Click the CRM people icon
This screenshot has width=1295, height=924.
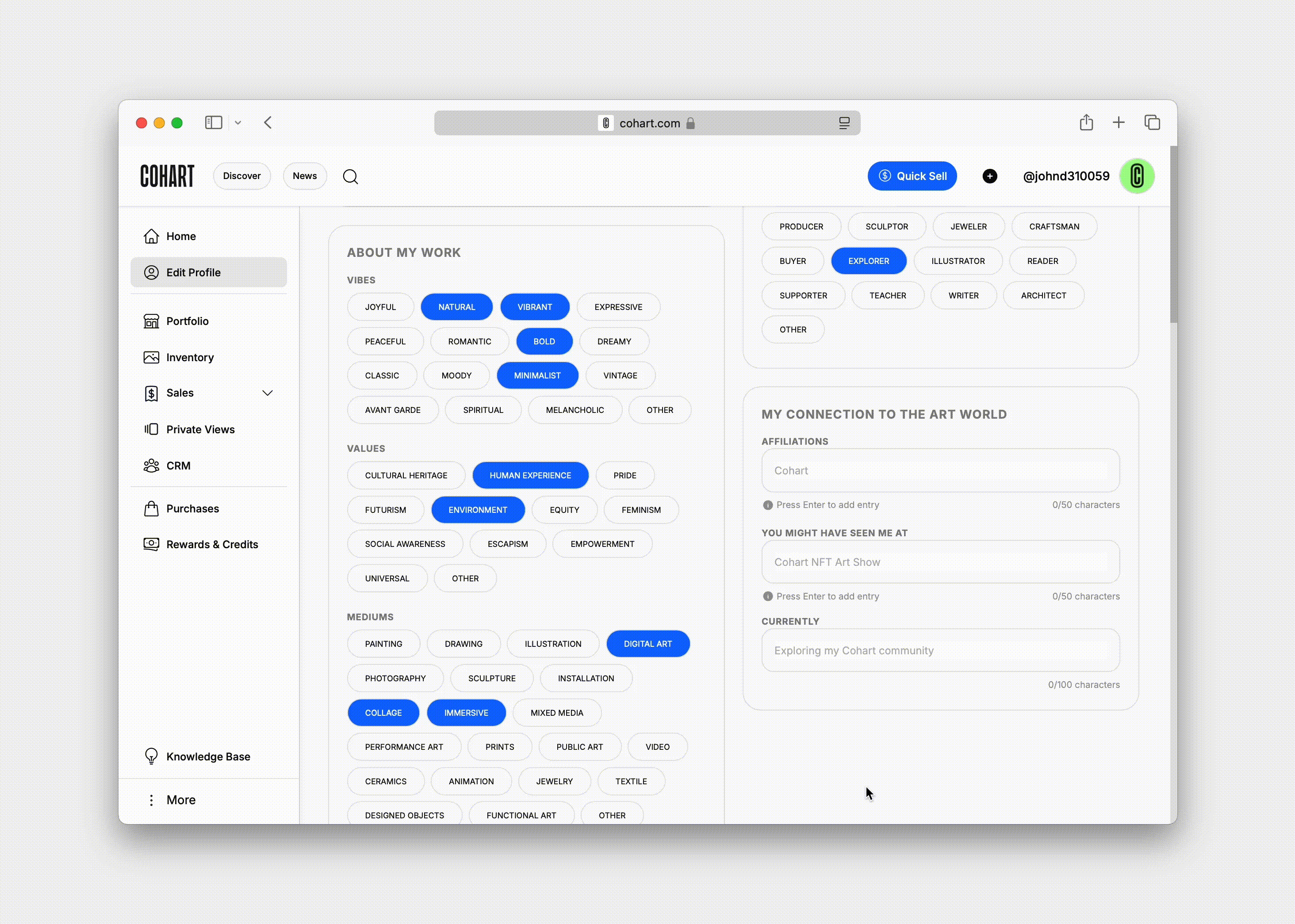(151, 466)
